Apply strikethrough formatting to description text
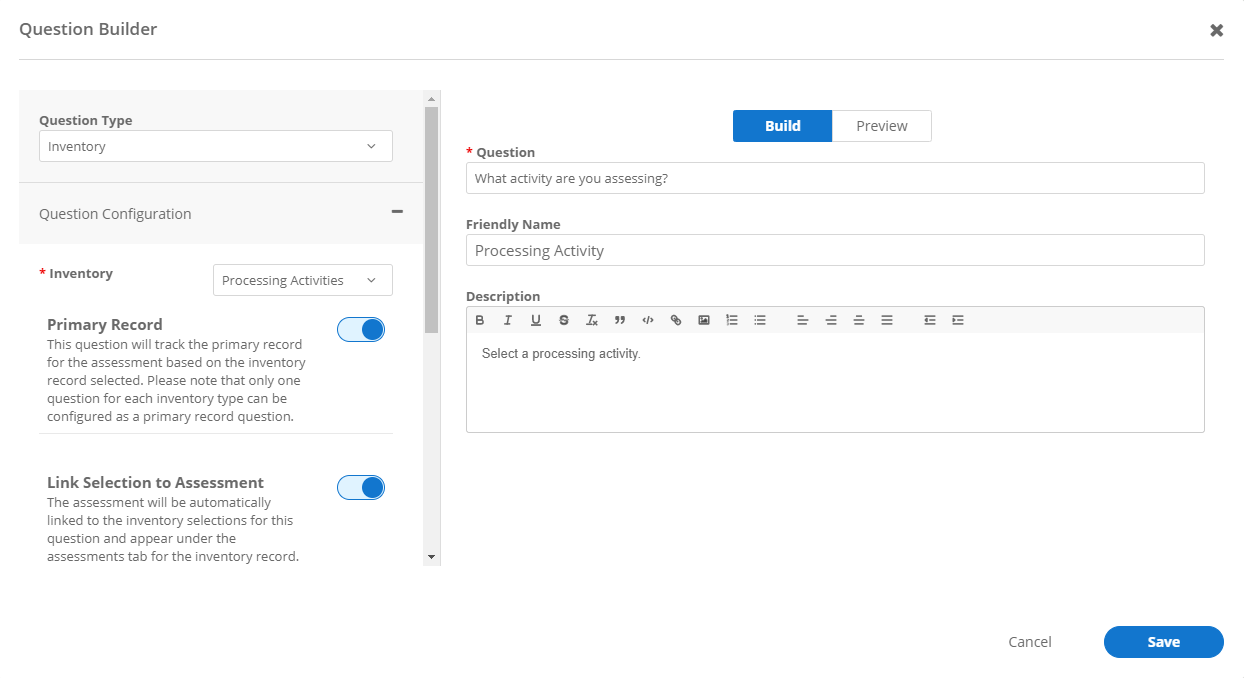 564,320
